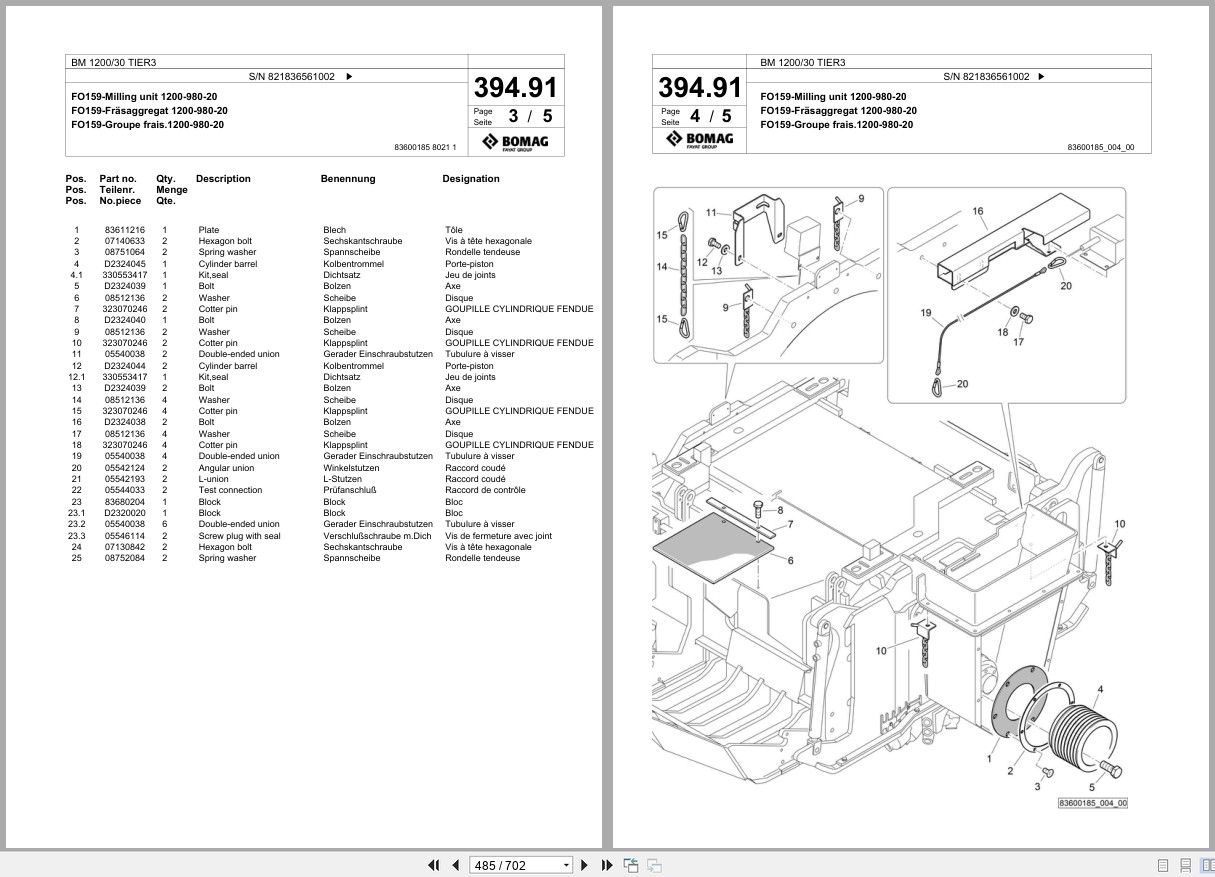Click part number 05542124
Viewport: 1215px width, 877px height.
click(124, 468)
